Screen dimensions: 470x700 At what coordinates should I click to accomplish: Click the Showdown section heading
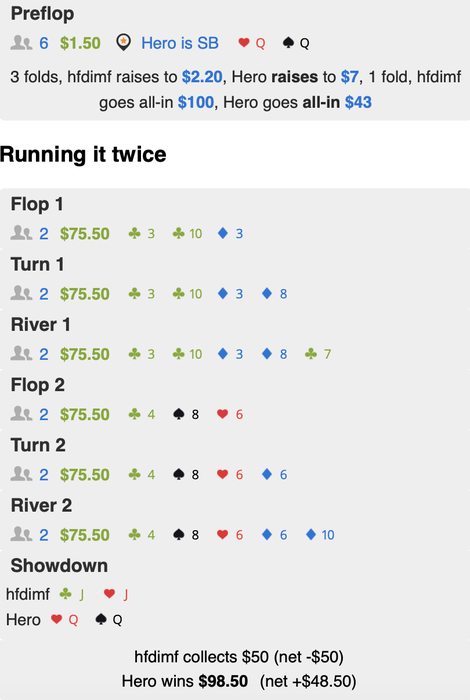(59, 566)
